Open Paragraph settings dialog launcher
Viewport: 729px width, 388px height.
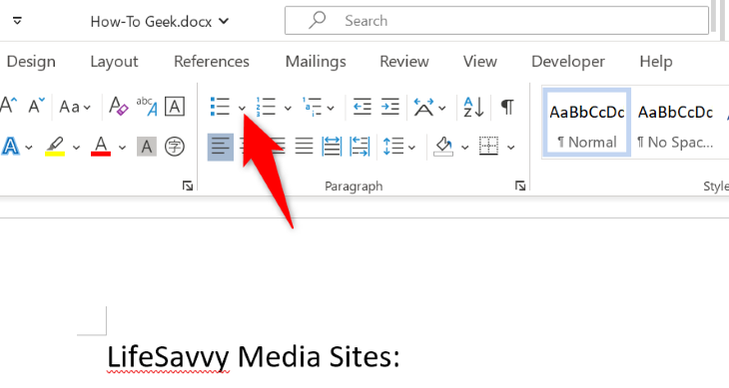520,186
